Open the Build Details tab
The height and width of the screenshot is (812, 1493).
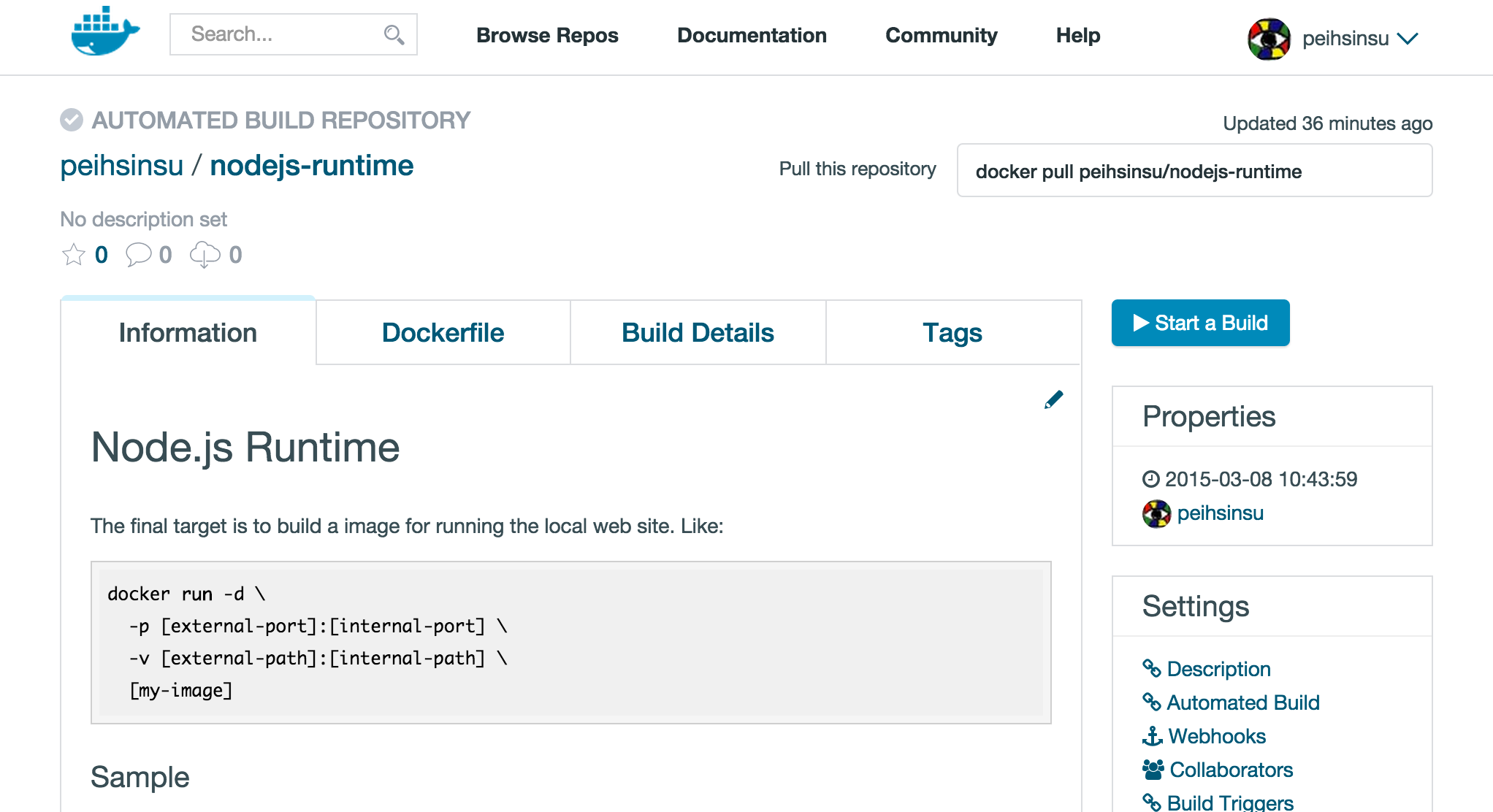[698, 333]
